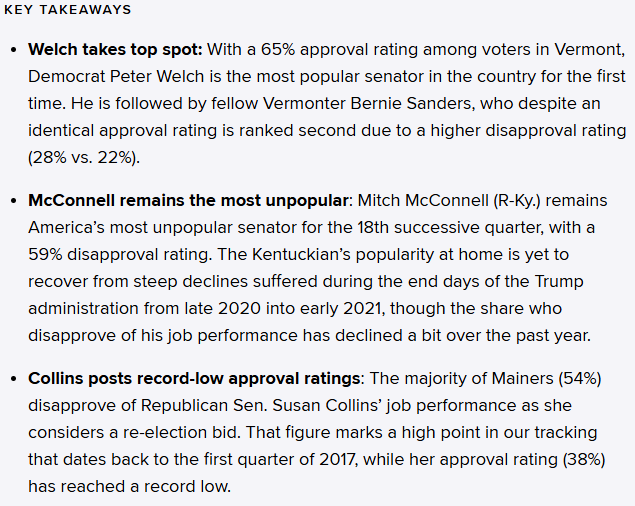This screenshot has width=635, height=506.
Task: Click the name 'Bernie Sanders'
Action: coord(412,103)
